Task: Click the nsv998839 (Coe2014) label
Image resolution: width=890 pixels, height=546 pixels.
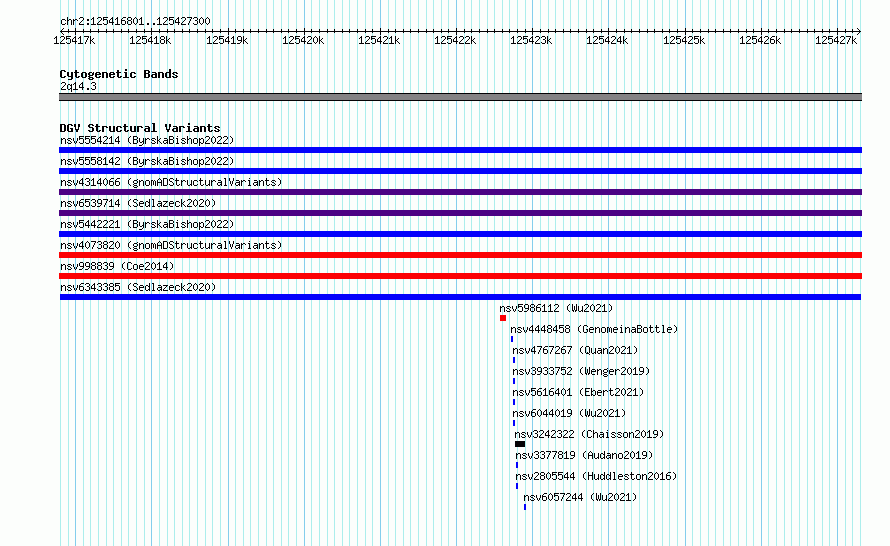Action: click(117, 266)
